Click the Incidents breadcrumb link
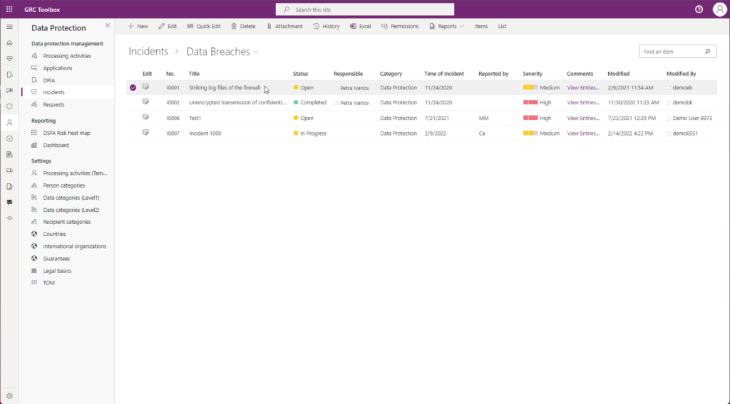The image size is (730, 404). [148, 51]
